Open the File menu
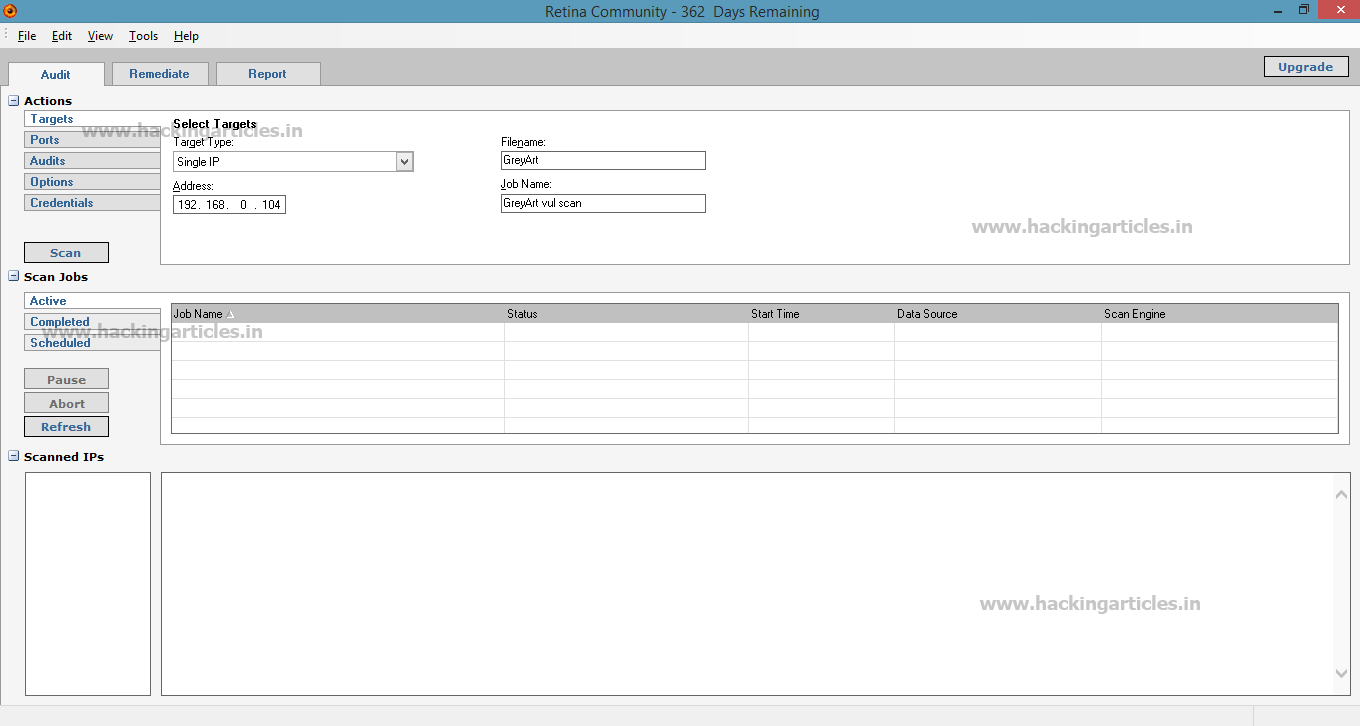The image size is (1360, 726). (x=27, y=36)
